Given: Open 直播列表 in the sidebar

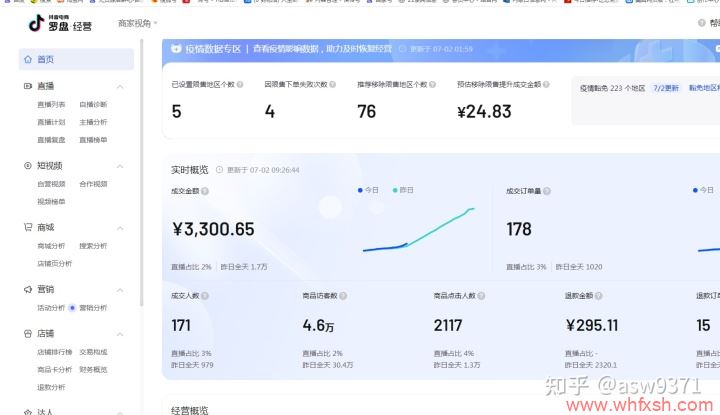Looking at the screenshot, I should tap(51, 105).
